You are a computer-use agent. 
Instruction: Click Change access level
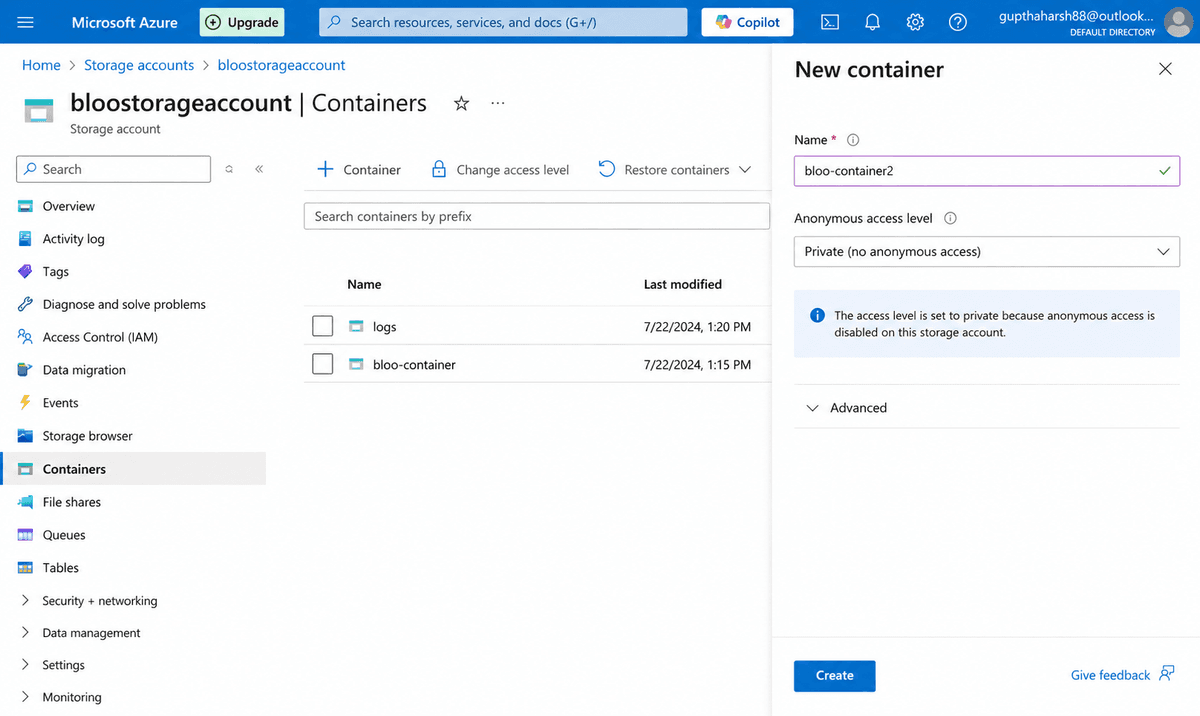(x=500, y=170)
